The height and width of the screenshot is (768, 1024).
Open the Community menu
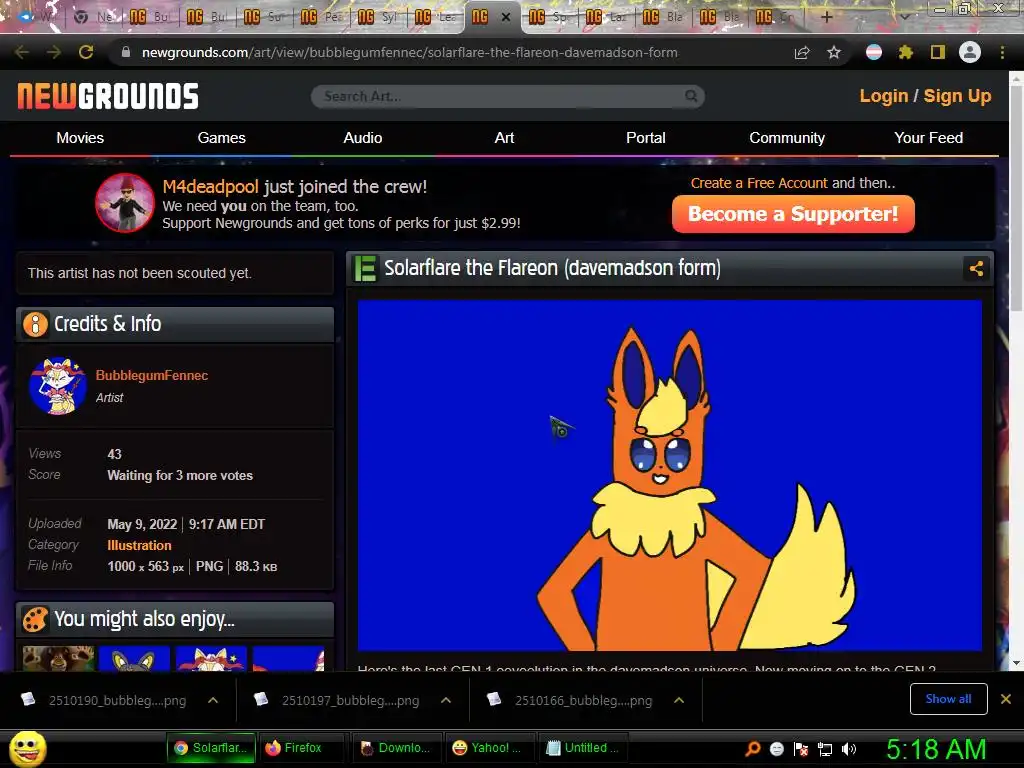point(787,138)
